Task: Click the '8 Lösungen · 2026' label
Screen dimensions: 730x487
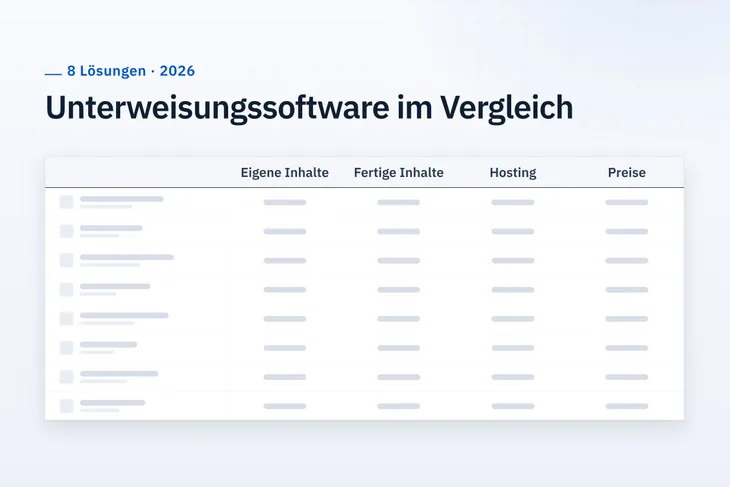Action: click(131, 71)
